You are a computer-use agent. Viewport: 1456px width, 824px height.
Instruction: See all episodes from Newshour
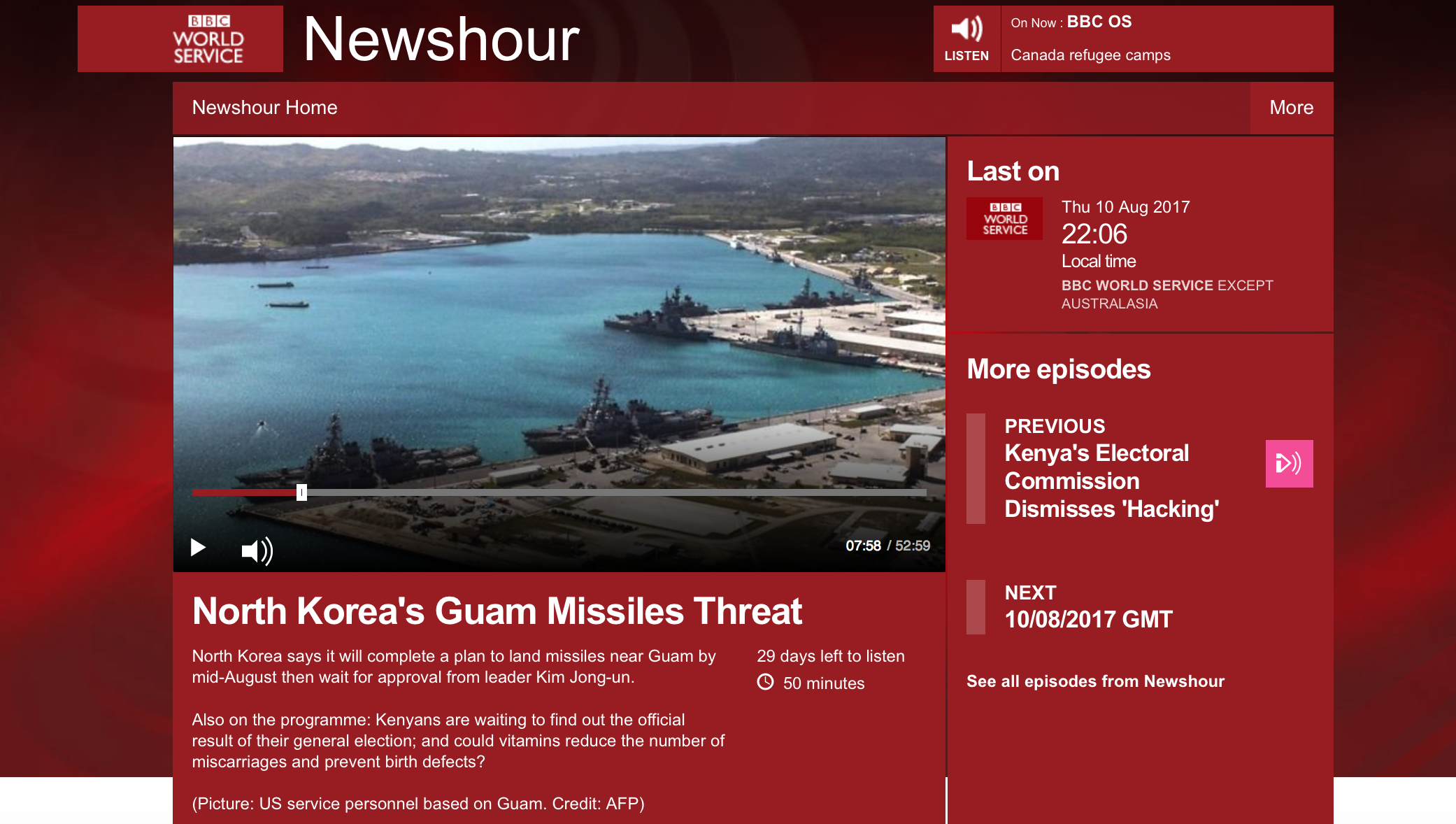[1095, 681]
